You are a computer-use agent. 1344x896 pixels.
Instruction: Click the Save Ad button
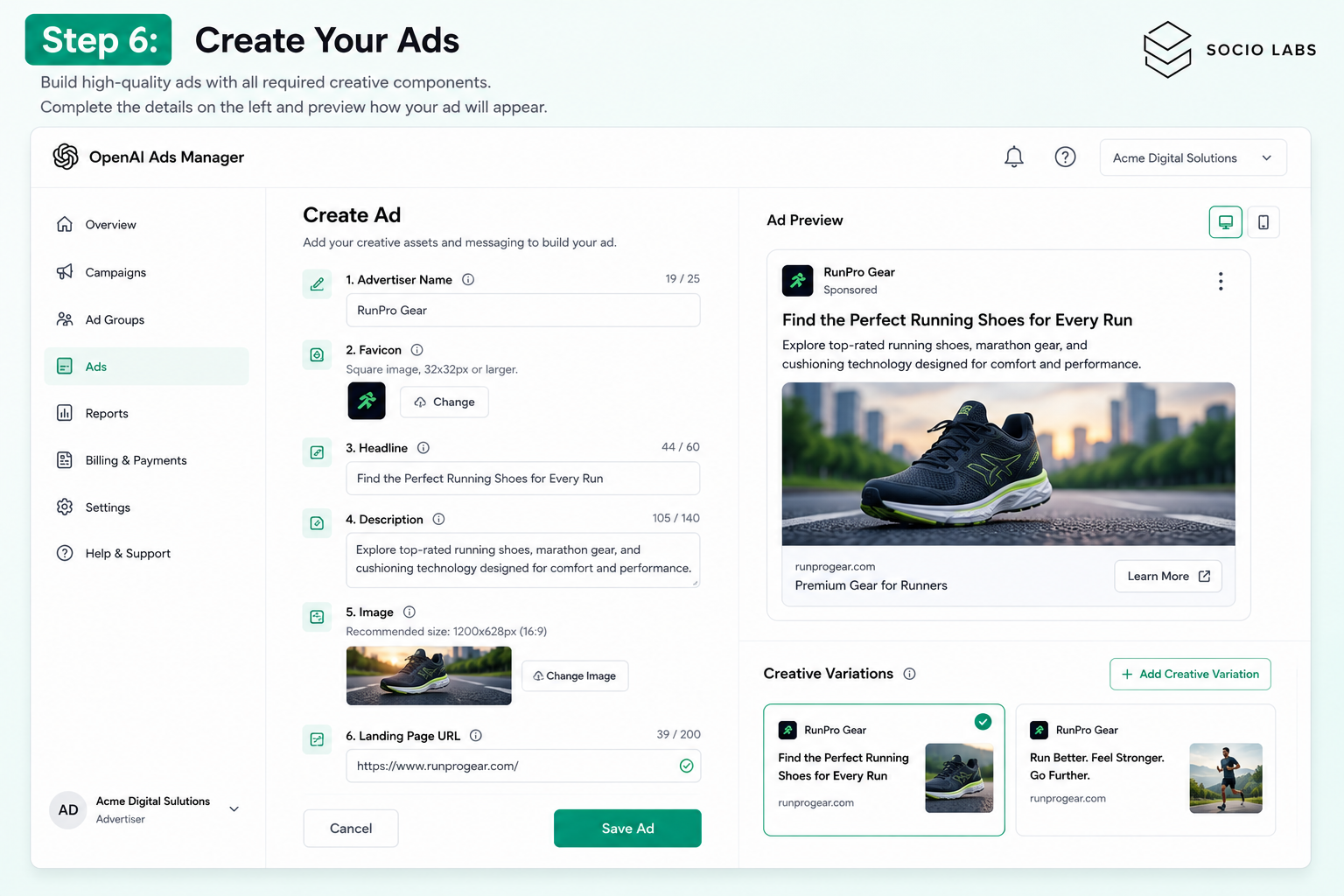click(x=627, y=829)
